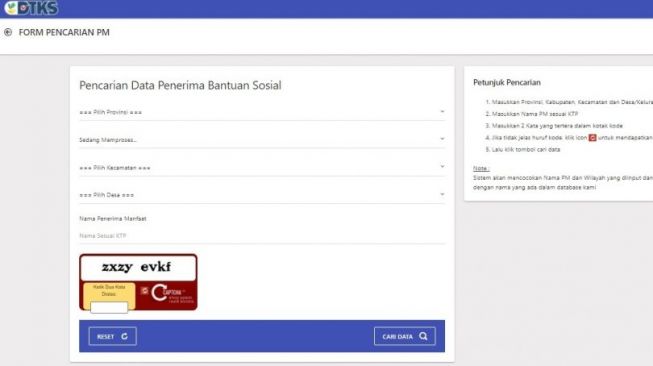653x366 pixels.
Task: Click the captcha image showing zxzy evkf
Action: [x=138, y=267]
